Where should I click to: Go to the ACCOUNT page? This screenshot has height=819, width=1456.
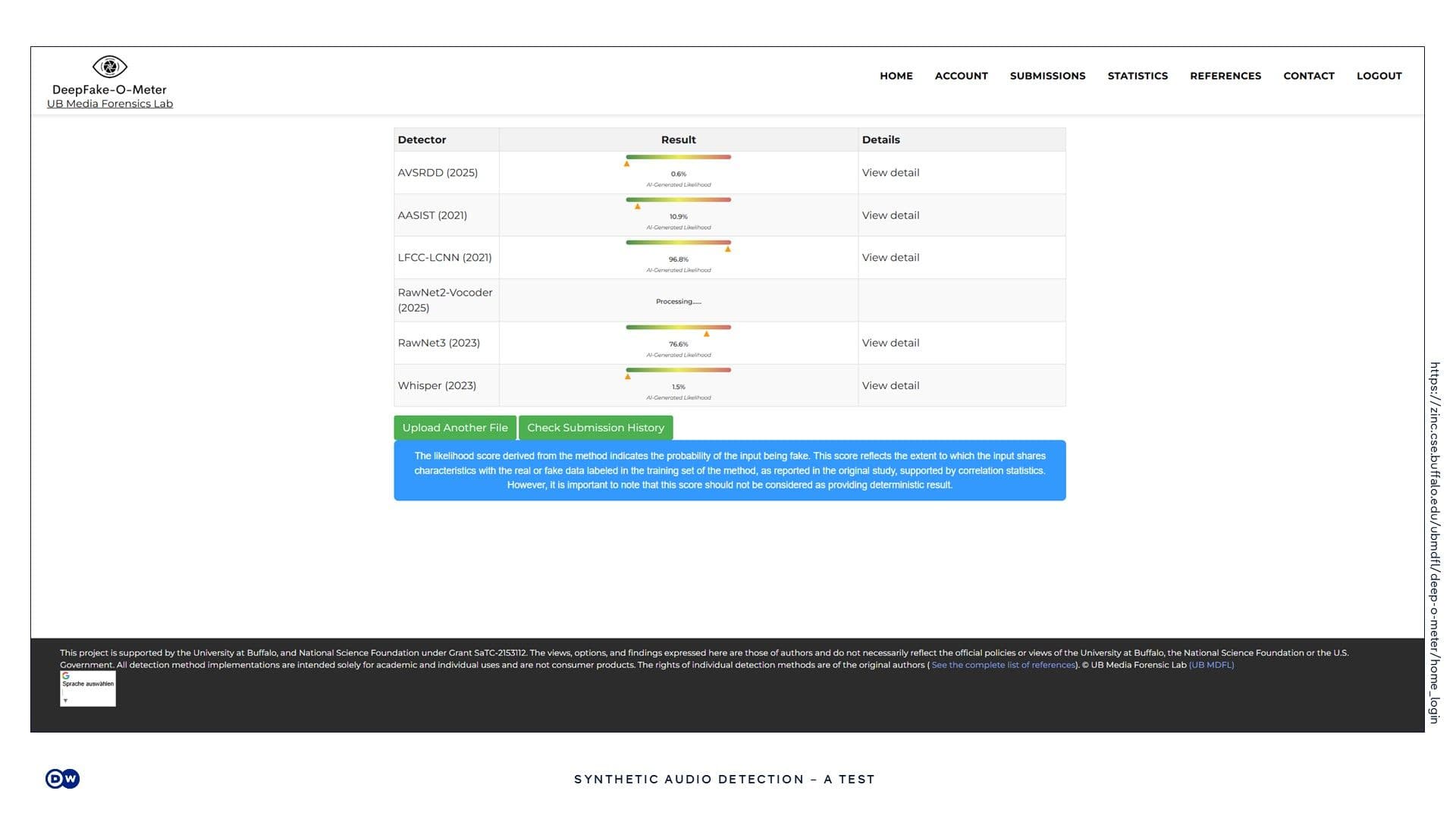coord(961,76)
